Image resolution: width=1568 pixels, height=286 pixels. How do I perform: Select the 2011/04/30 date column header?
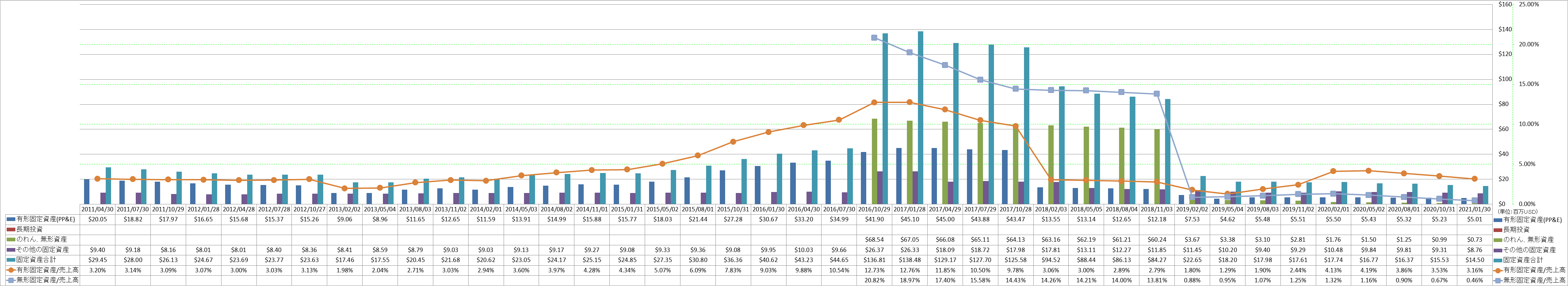[97, 209]
